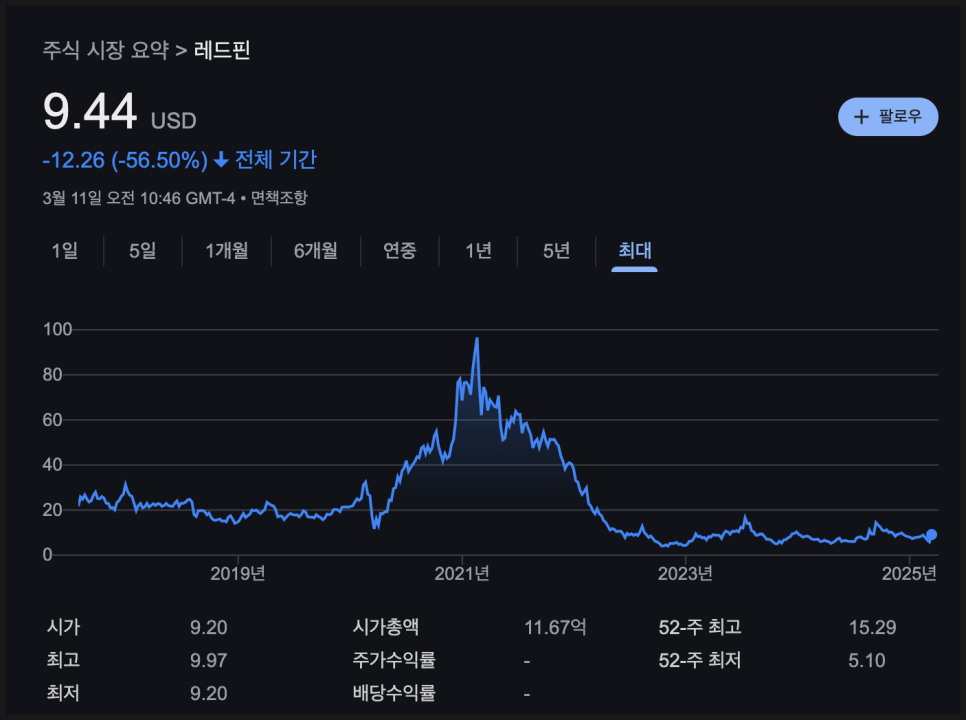Switch to the 6개월 range tab
This screenshot has height=720, width=966.
coord(316,251)
